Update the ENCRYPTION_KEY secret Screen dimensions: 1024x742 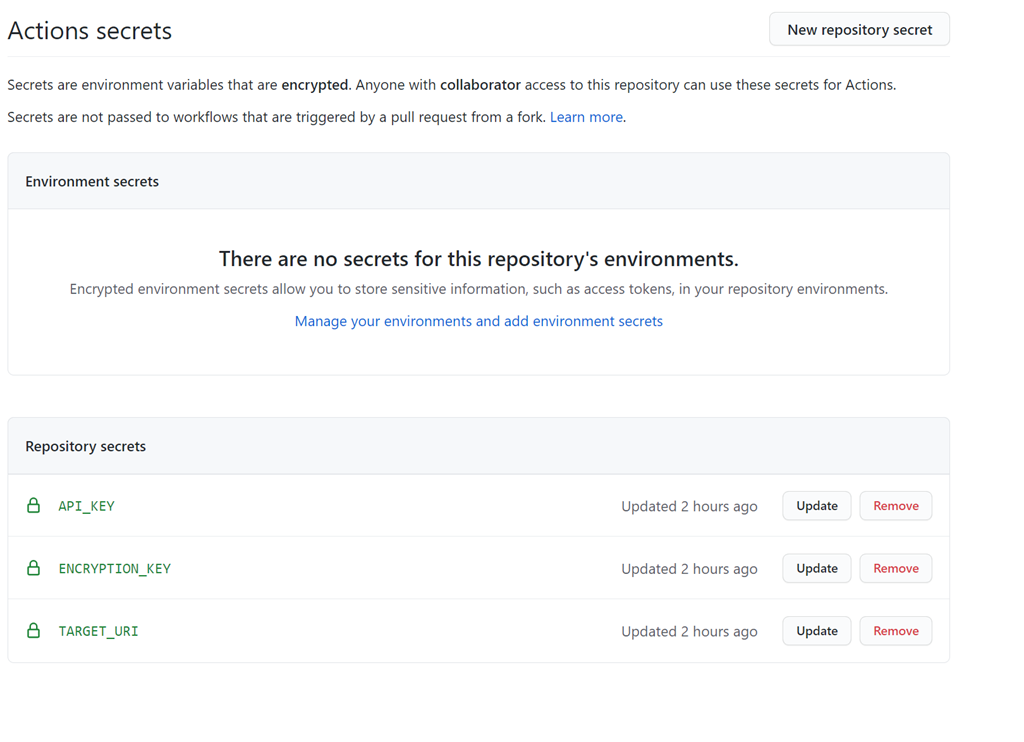click(x=816, y=568)
